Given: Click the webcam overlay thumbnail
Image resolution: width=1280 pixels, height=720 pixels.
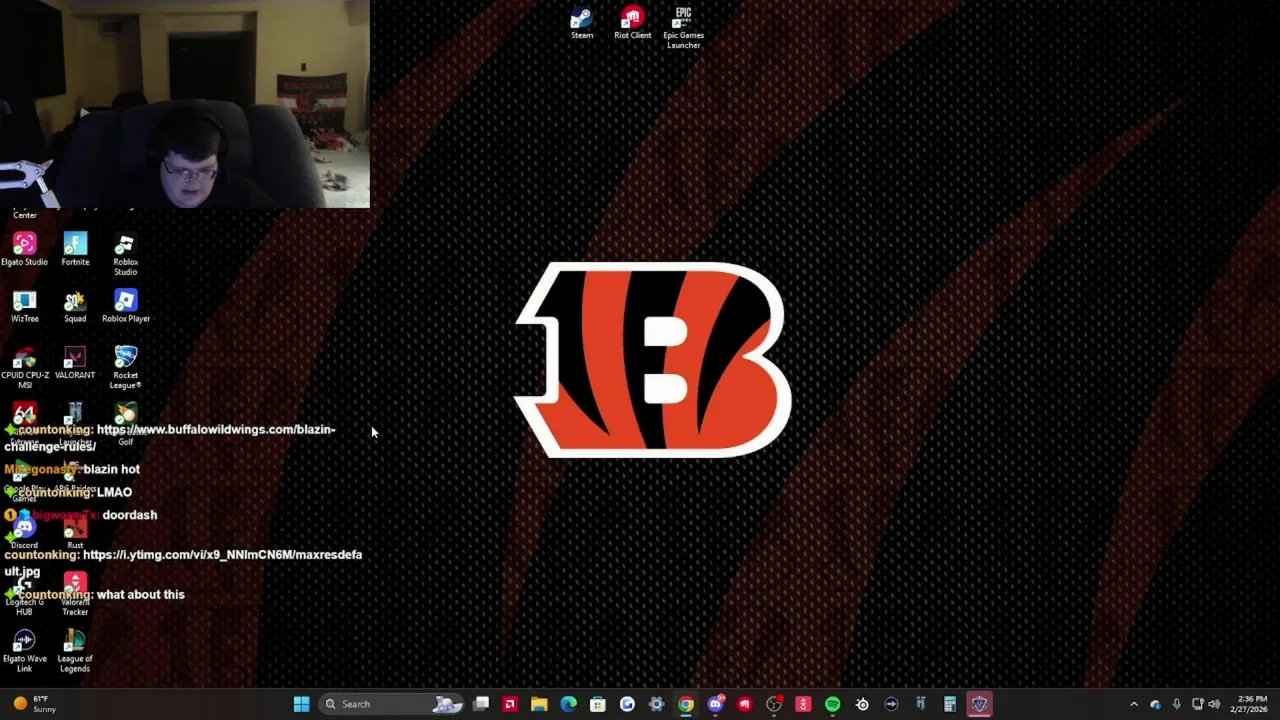Looking at the screenshot, I should pyautogui.click(x=185, y=104).
